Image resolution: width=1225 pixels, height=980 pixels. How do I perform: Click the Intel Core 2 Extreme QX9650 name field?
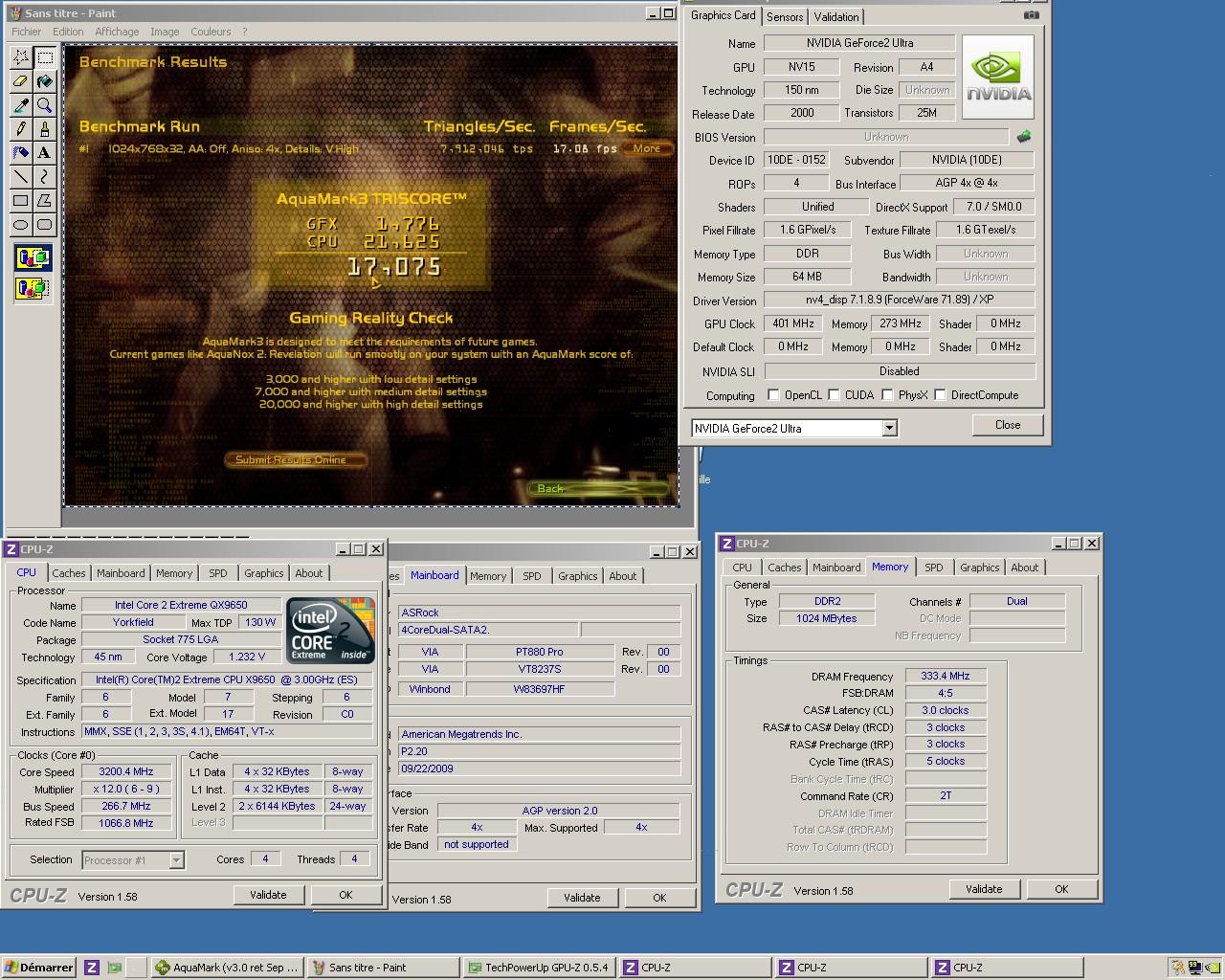(x=181, y=605)
